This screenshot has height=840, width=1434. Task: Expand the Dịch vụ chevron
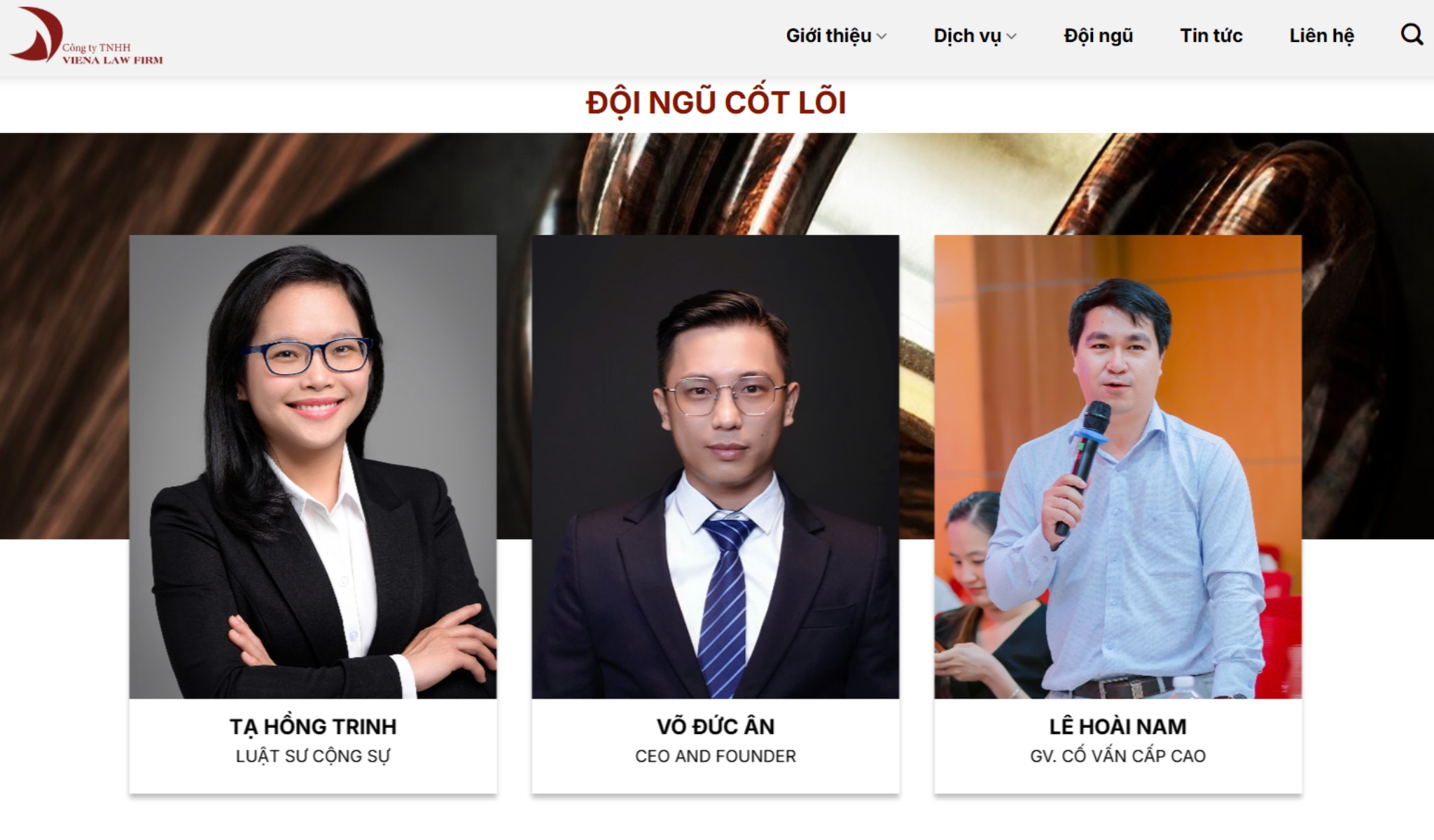pos(1011,36)
